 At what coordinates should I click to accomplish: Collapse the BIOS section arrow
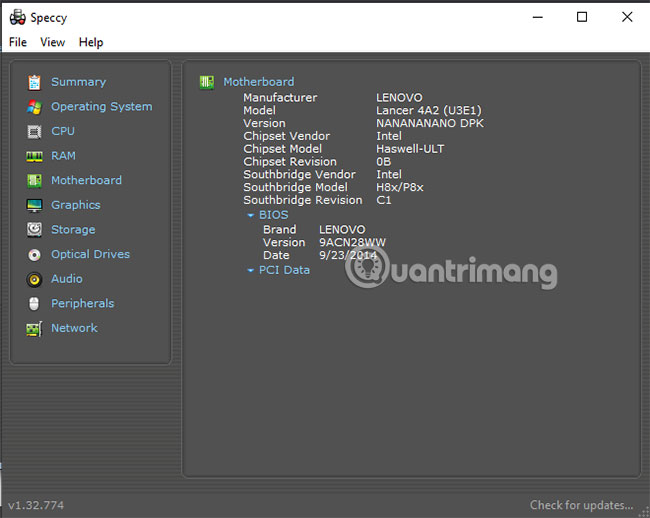(x=250, y=215)
